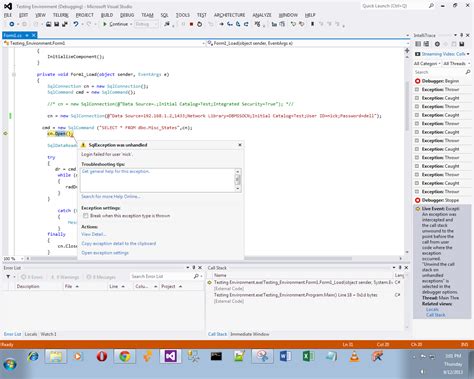Open Google Chrome from the taskbar
The image size is (474, 379).
125,357
